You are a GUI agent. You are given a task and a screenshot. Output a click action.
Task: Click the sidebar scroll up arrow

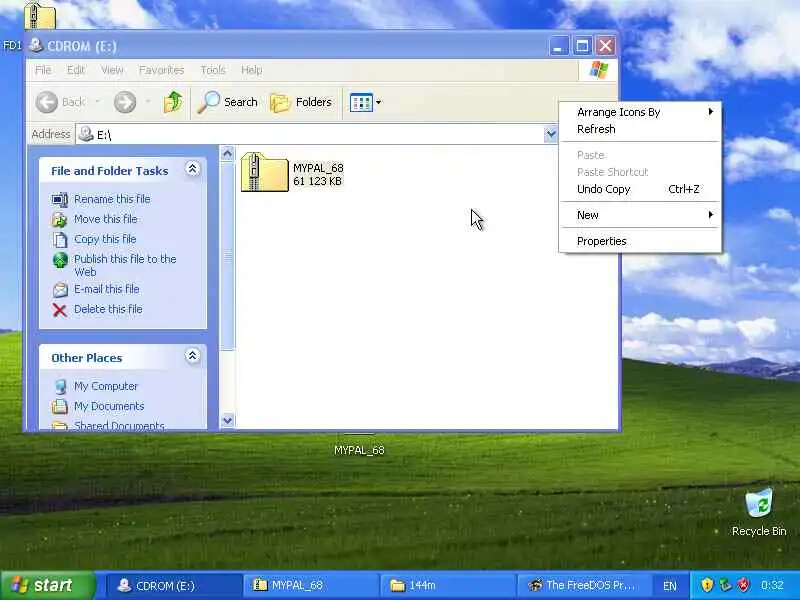coord(228,153)
